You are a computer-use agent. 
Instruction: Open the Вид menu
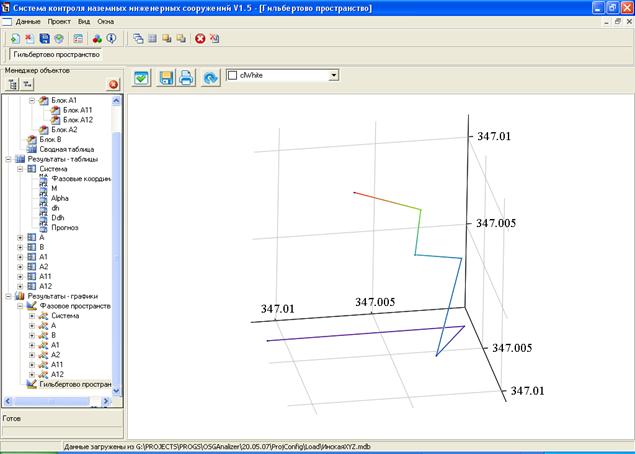84,21
